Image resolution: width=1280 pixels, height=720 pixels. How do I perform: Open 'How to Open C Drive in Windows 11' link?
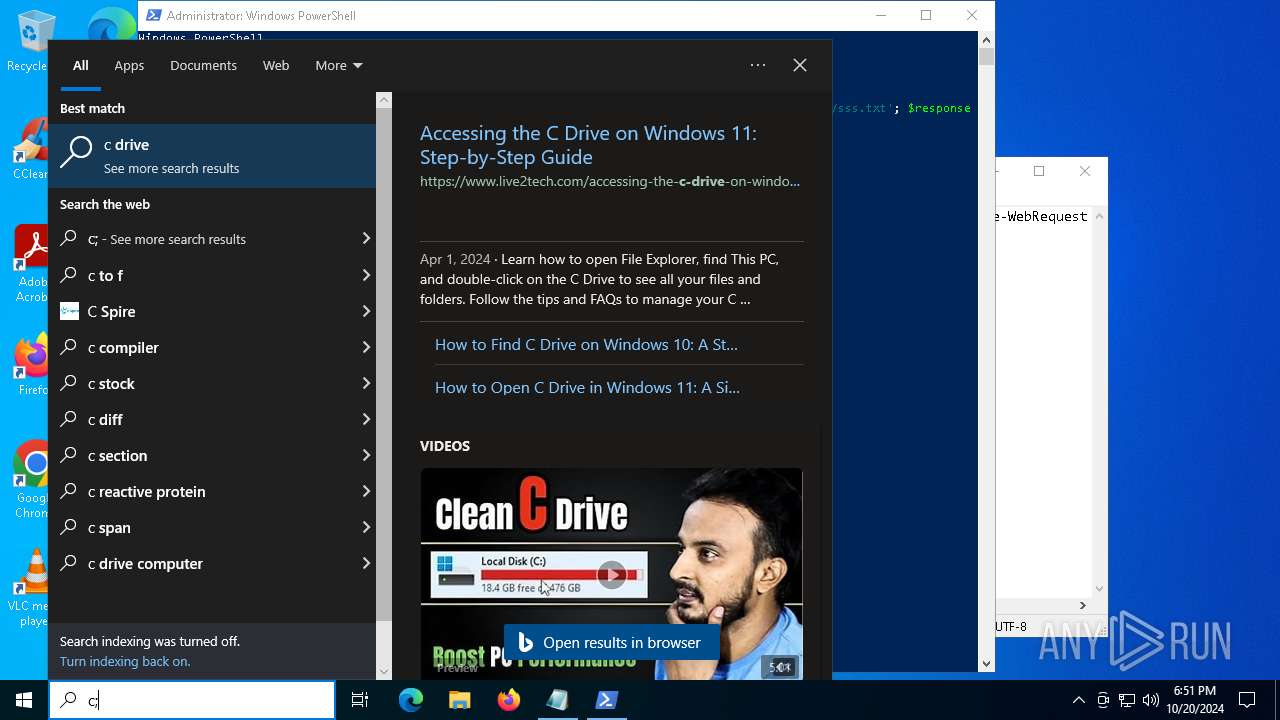587,387
